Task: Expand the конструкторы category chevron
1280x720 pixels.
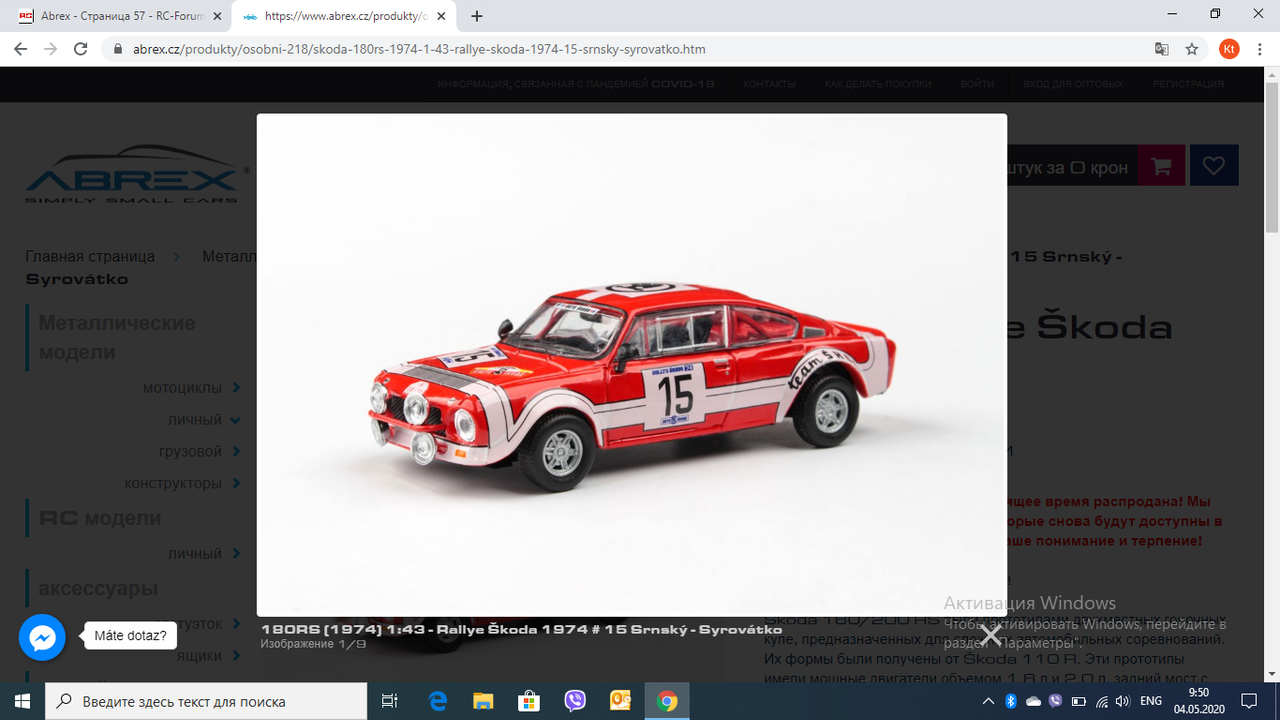Action: click(x=236, y=483)
